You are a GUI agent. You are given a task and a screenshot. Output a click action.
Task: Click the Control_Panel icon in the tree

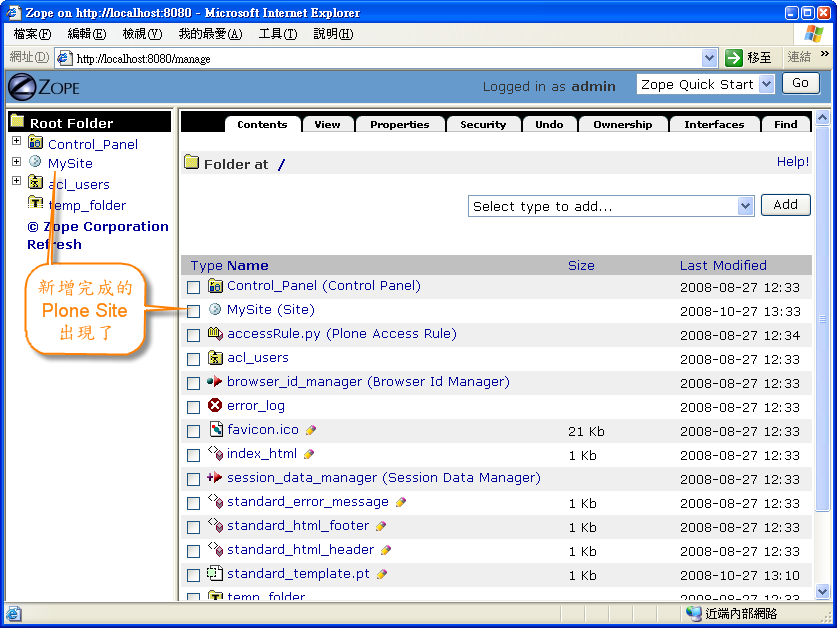pyautogui.click(x=36, y=142)
